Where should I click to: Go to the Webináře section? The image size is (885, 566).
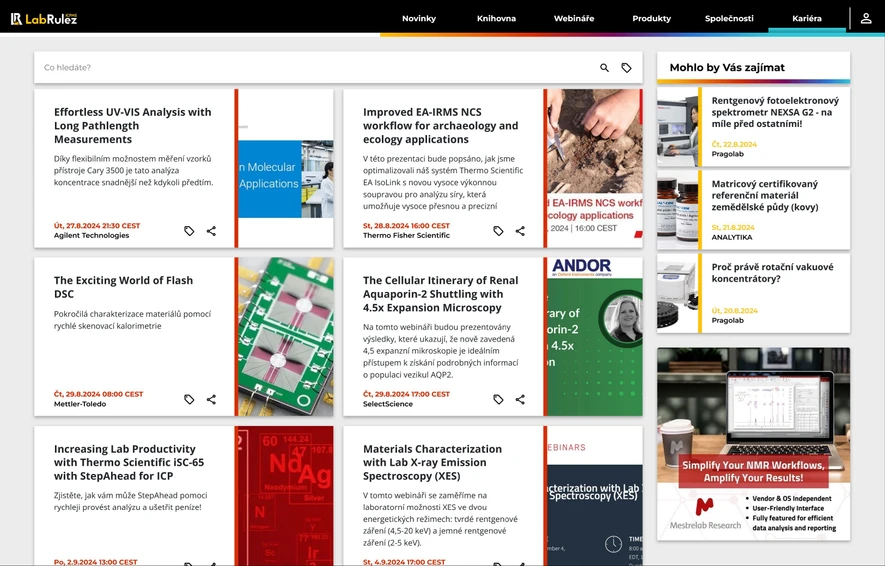(x=573, y=19)
